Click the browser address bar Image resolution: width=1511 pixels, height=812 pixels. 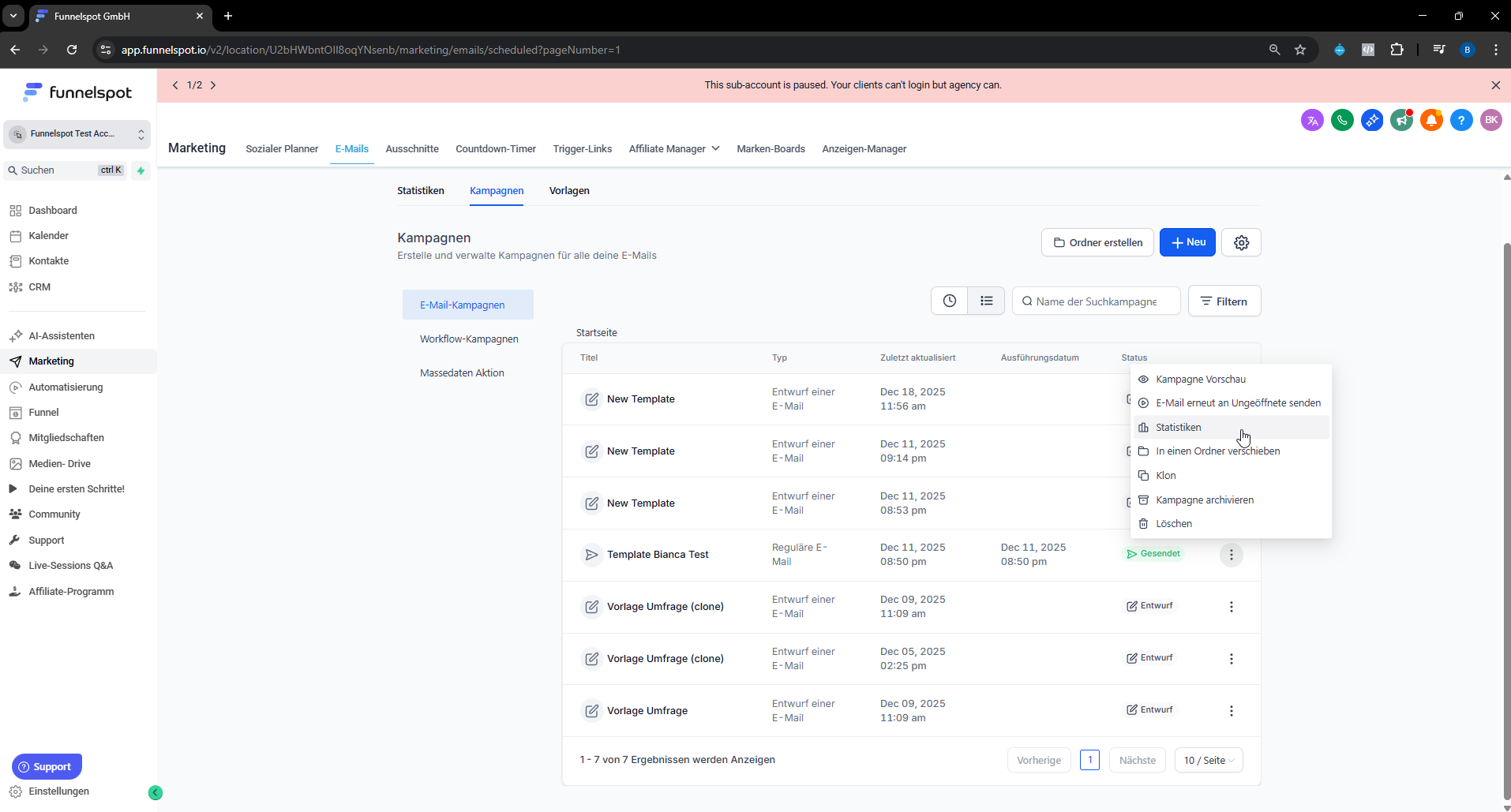pyautogui.click(x=685, y=50)
